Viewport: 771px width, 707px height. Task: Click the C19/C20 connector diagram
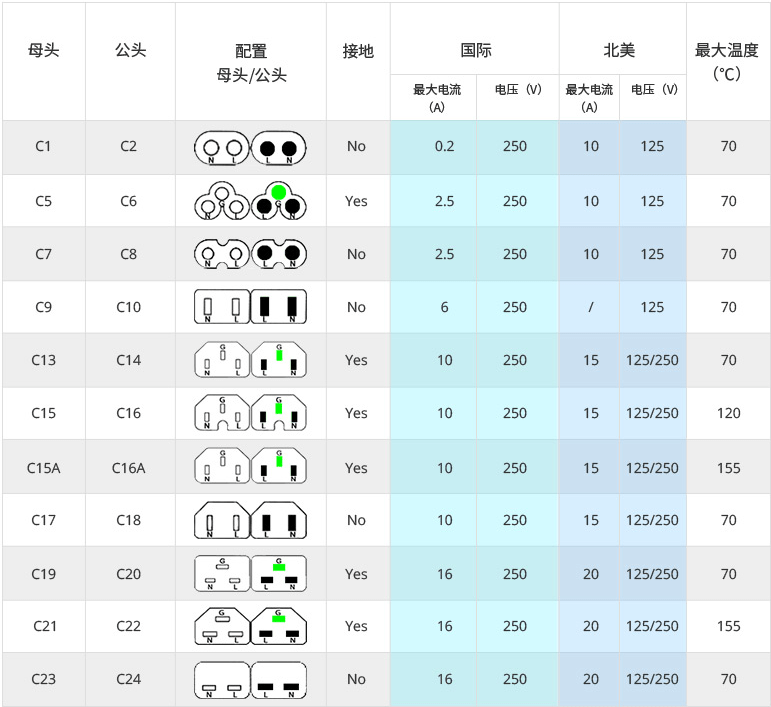250,573
